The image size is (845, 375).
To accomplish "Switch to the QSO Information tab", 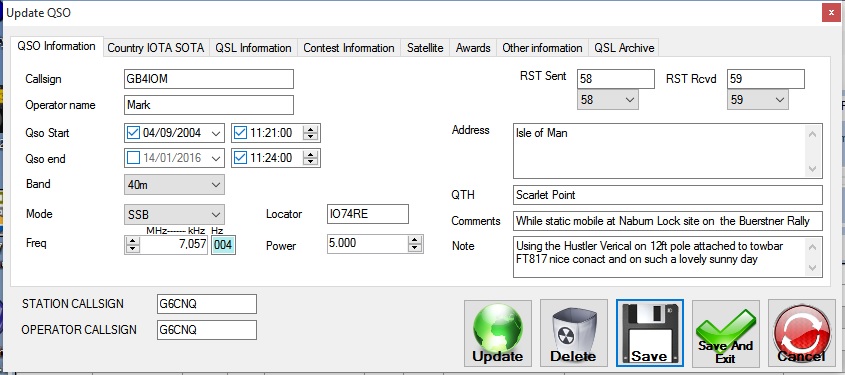I will tap(56, 46).
